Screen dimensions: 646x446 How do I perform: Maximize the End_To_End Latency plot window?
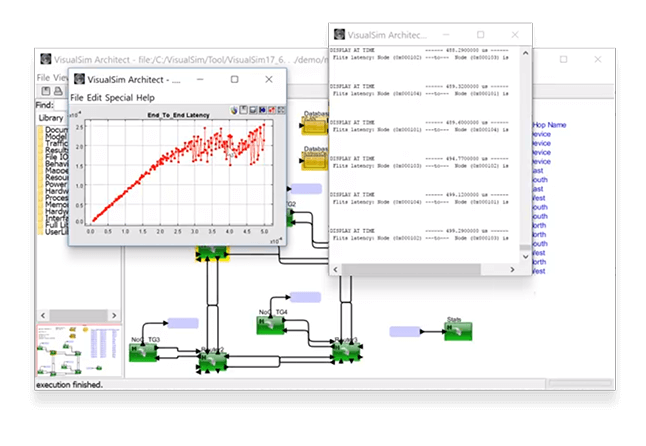[x=234, y=79]
